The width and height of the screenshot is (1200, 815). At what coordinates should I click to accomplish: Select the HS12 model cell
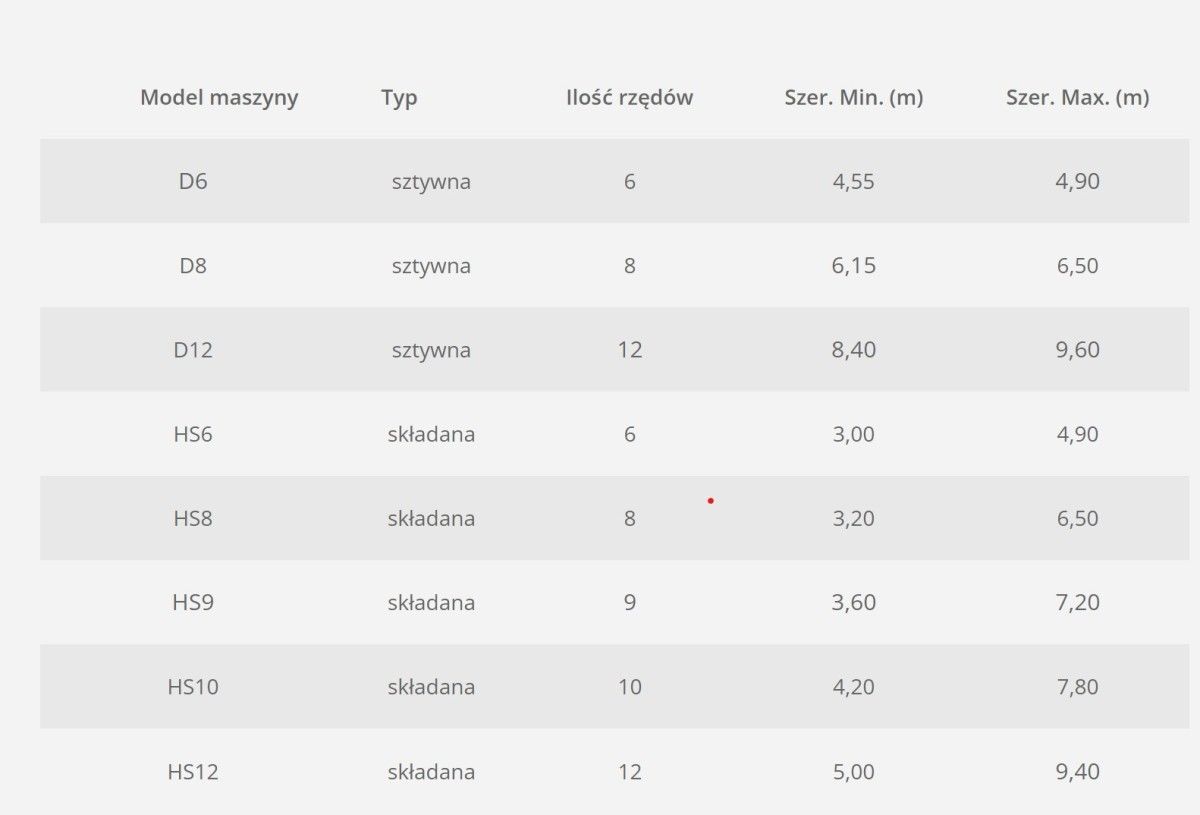tap(193, 772)
